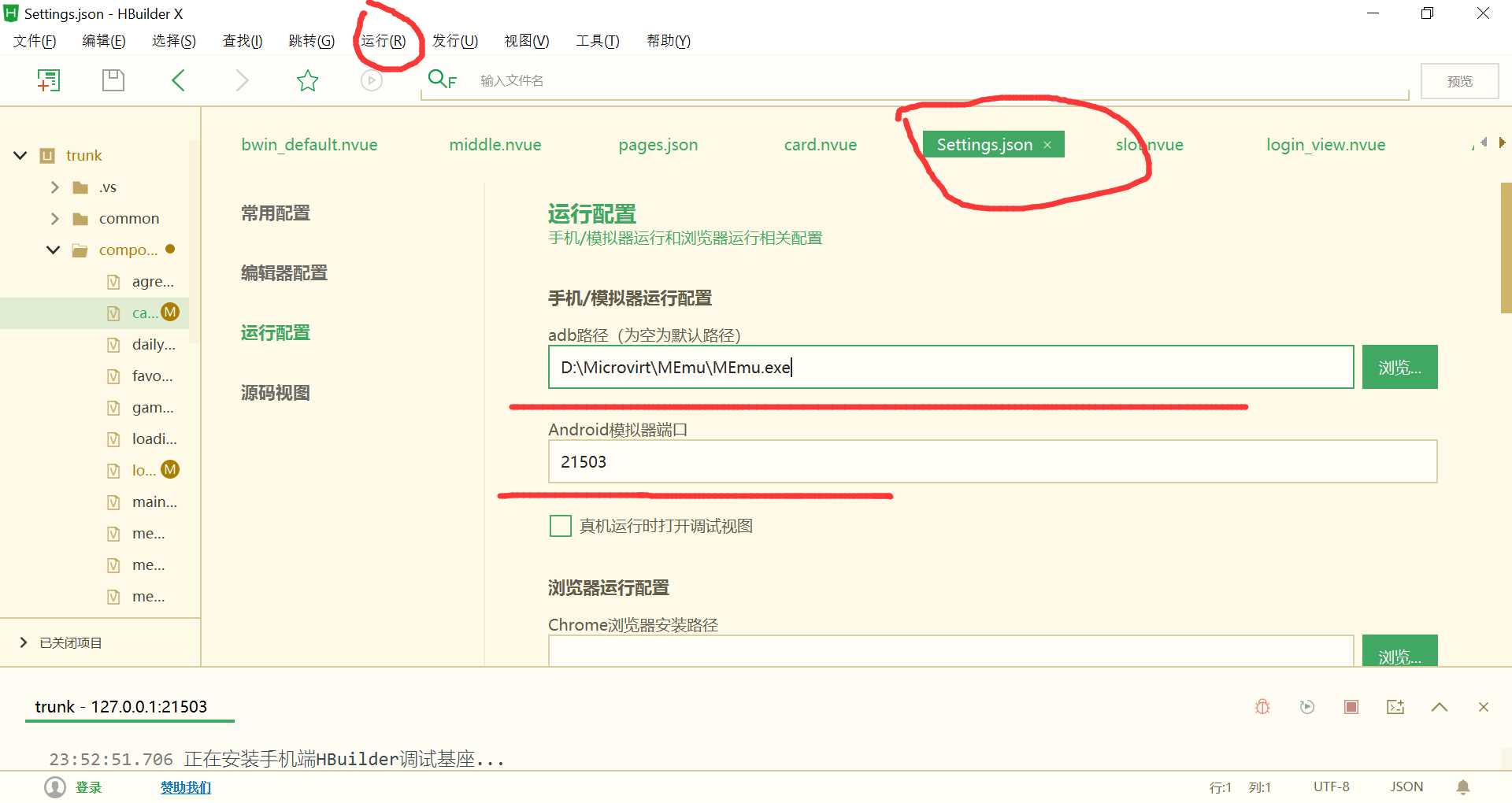Click the save file toolbar icon
1512x803 pixels.
coord(113,80)
